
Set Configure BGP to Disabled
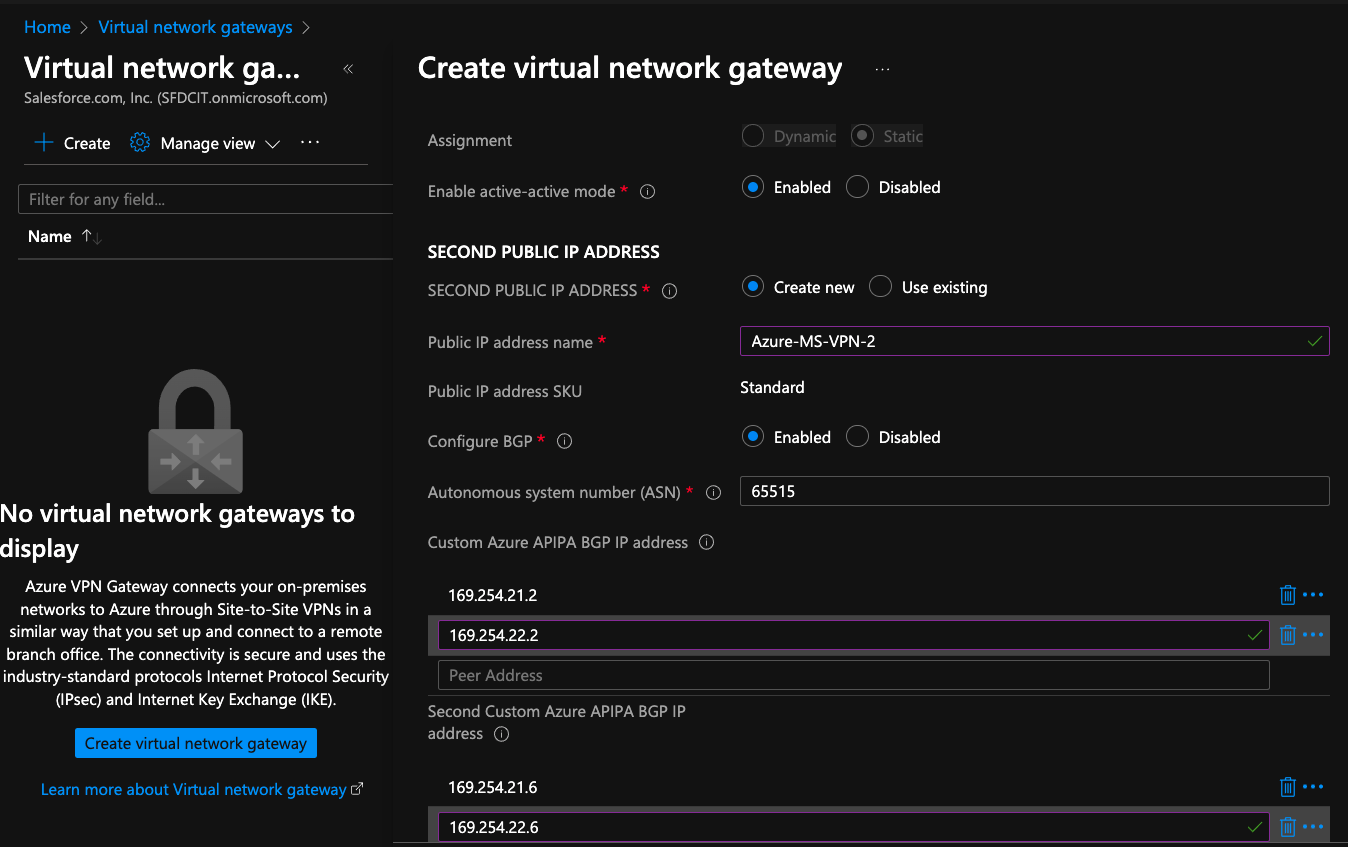coord(857,437)
